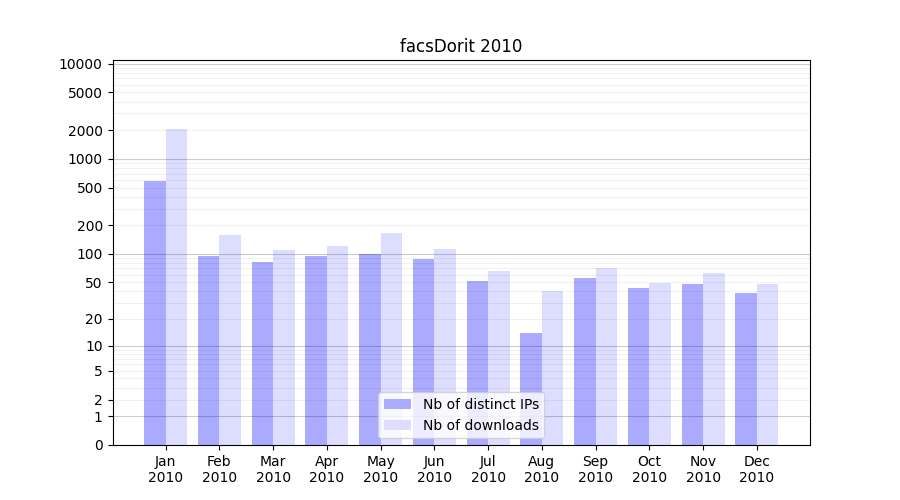The image size is (900, 500).
Task: Select the December downloads bar
Action: pyautogui.click(x=767, y=364)
